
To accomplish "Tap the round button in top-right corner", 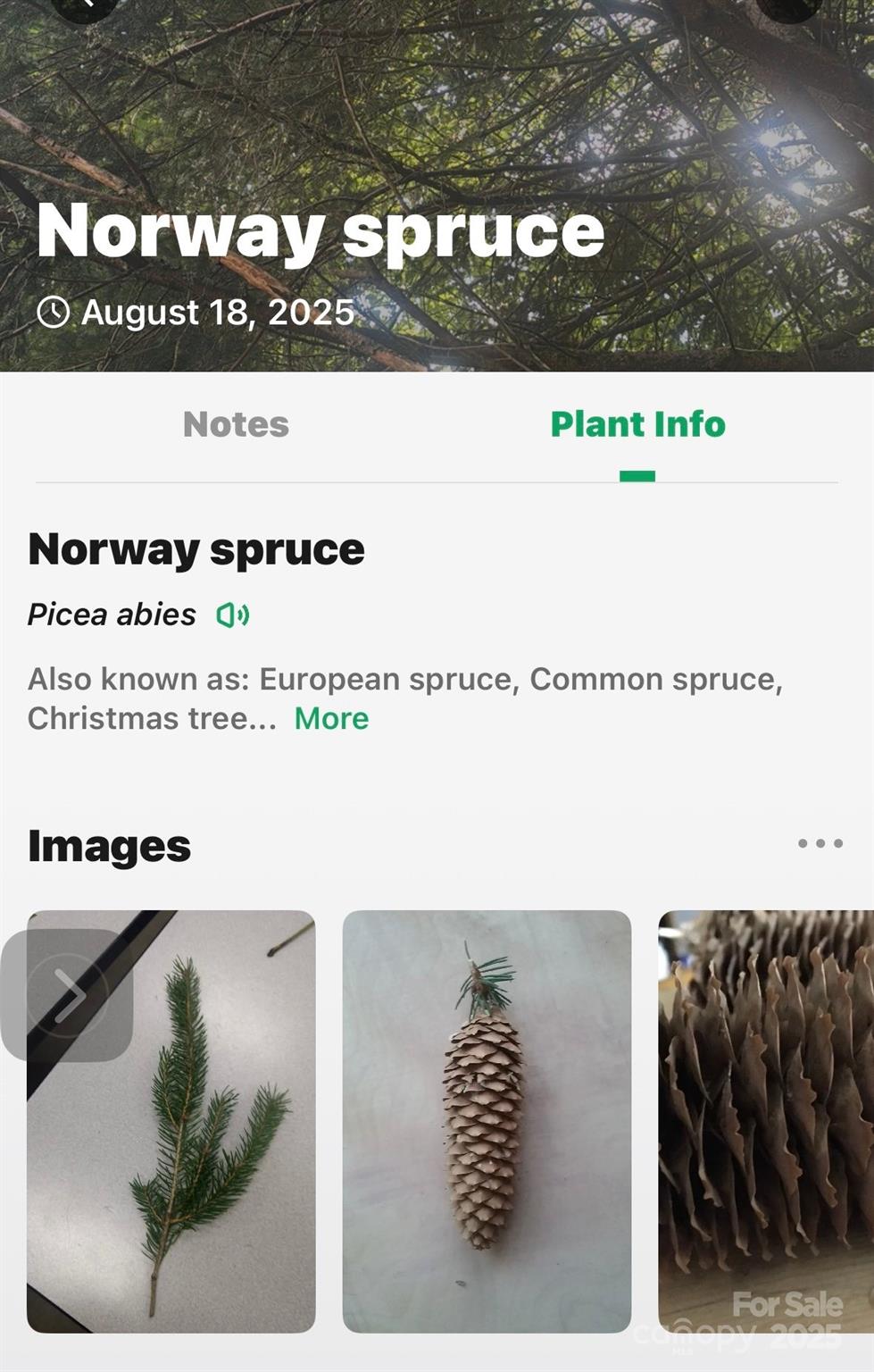I will [x=789, y=5].
